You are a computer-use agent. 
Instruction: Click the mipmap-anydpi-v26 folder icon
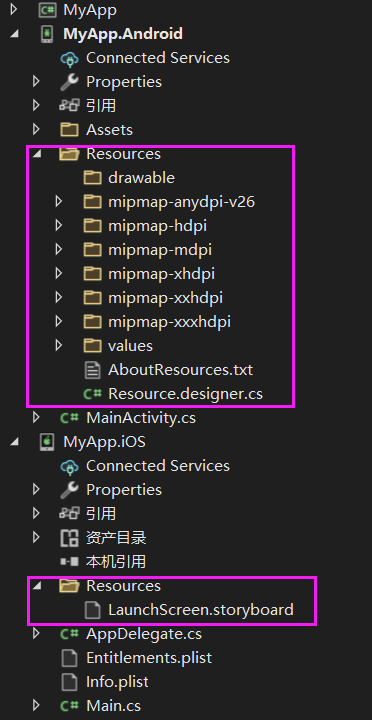[x=93, y=202]
